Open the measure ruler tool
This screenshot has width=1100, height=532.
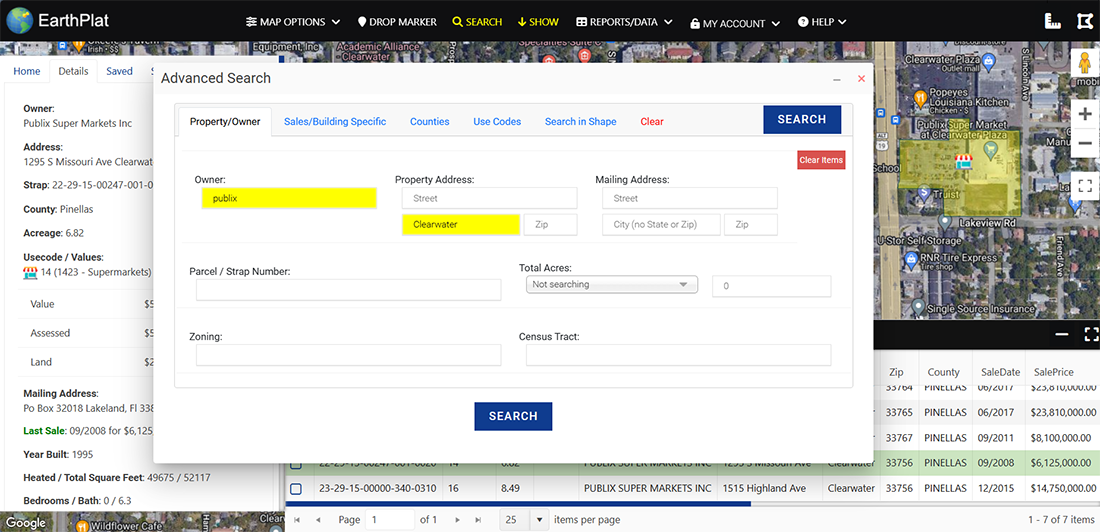[1052, 21]
